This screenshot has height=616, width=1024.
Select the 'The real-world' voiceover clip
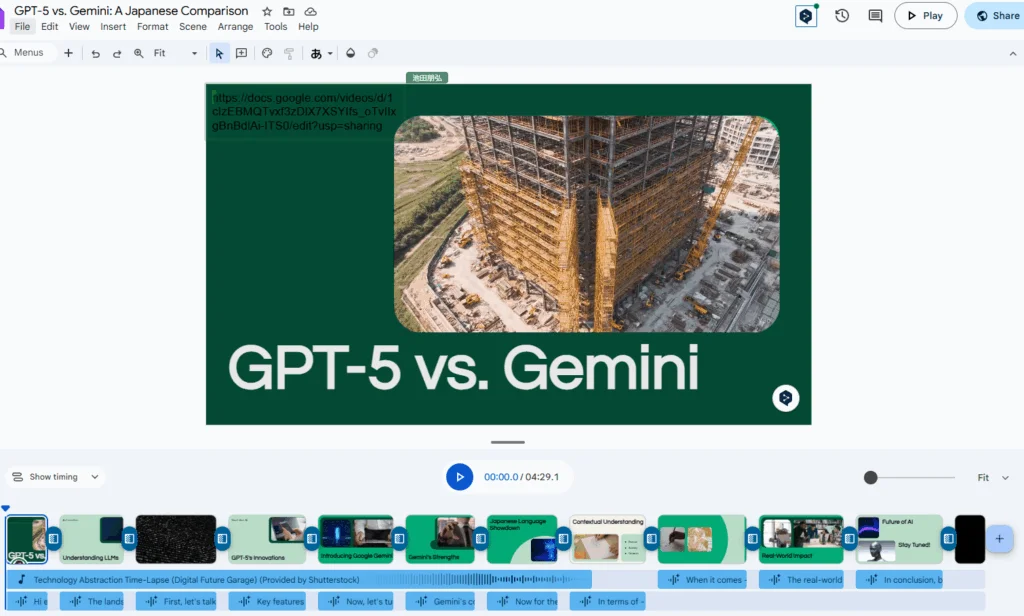pyautogui.click(x=801, y=579)
